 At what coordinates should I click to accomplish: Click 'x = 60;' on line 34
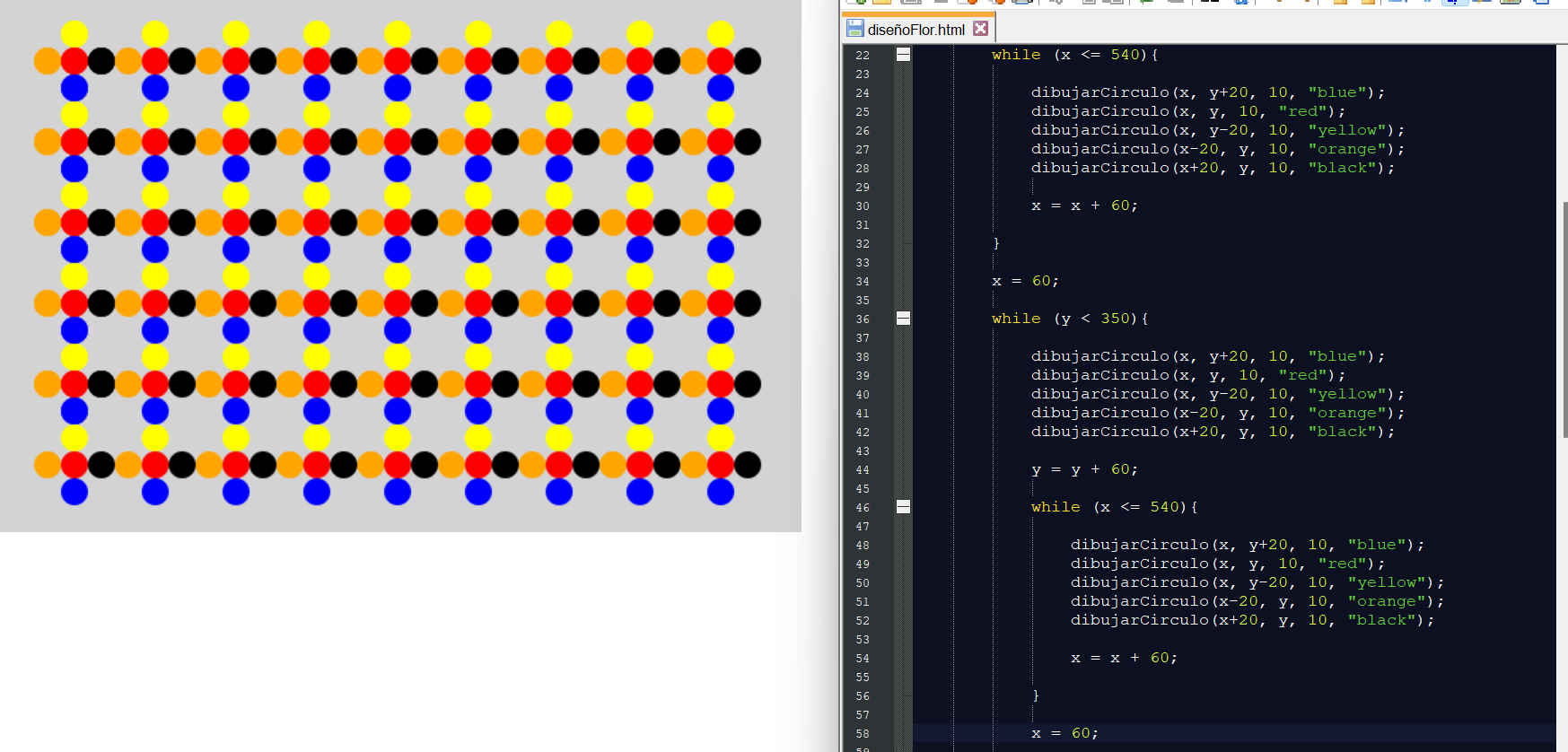1025,281
